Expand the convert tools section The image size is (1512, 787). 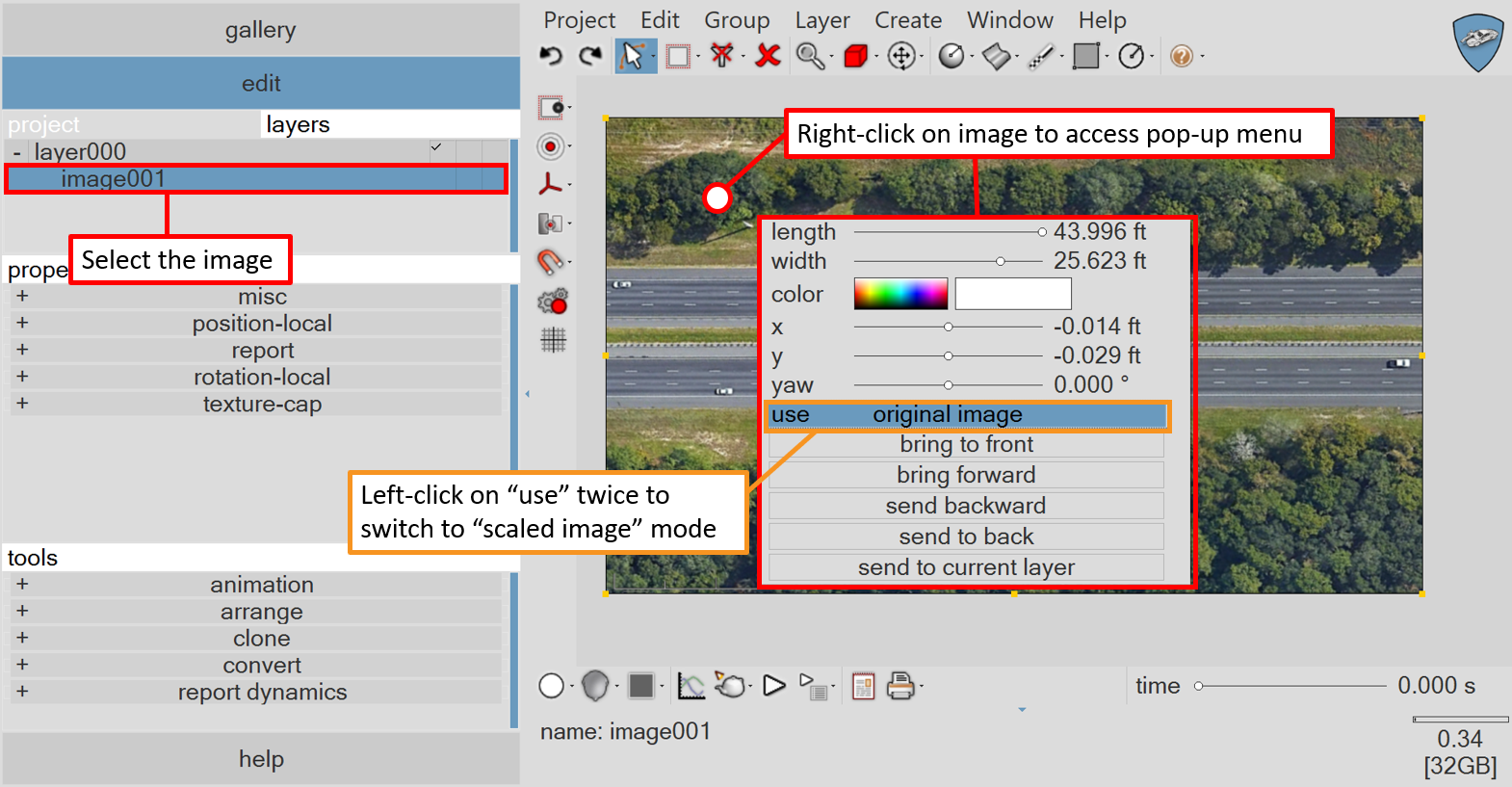tap(22, 666)
